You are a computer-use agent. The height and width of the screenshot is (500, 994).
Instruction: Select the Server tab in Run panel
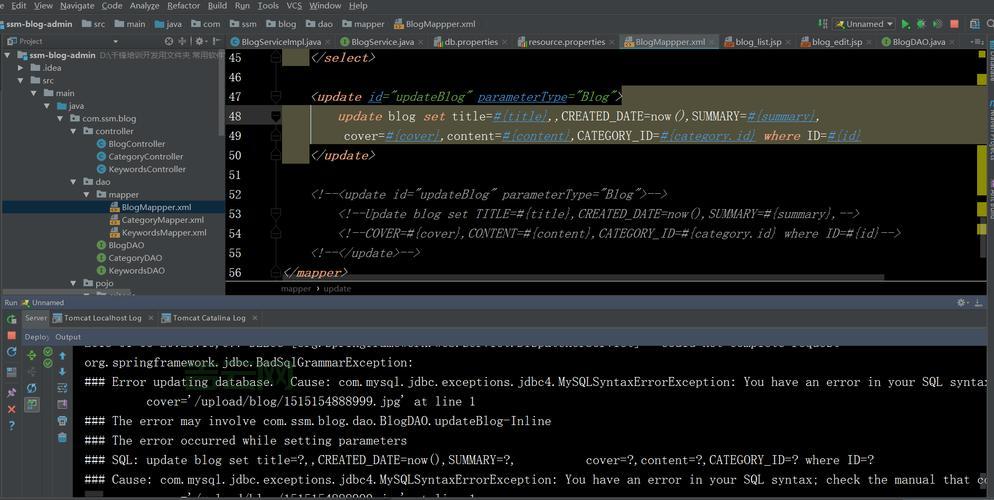36,318
